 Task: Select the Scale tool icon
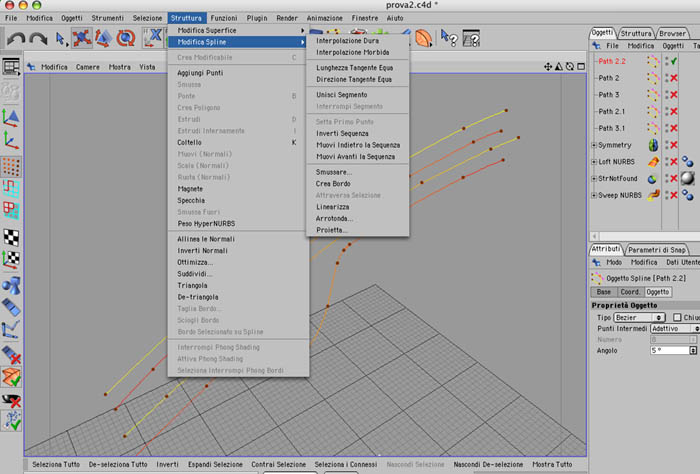104,38
